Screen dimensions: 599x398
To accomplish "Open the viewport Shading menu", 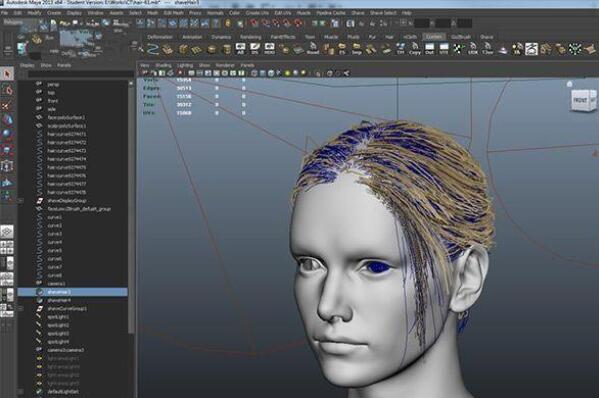I will click(x=163, y=65).
